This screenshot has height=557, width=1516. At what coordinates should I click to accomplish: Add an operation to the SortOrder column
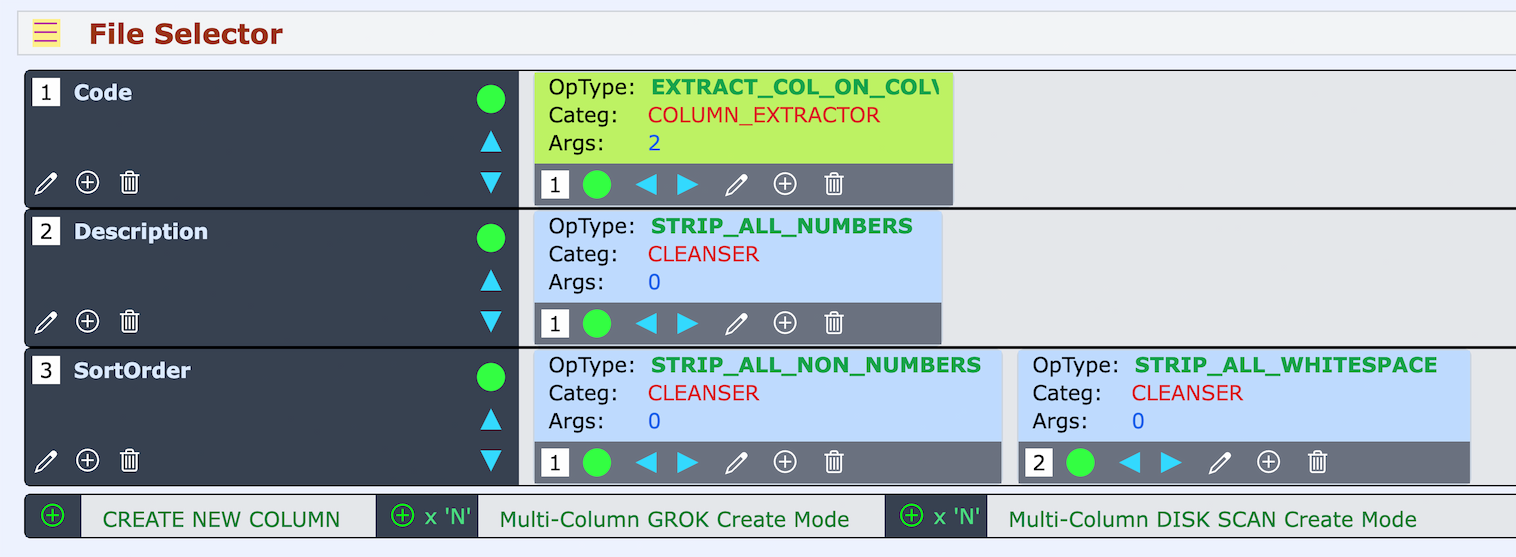(88, 460)
